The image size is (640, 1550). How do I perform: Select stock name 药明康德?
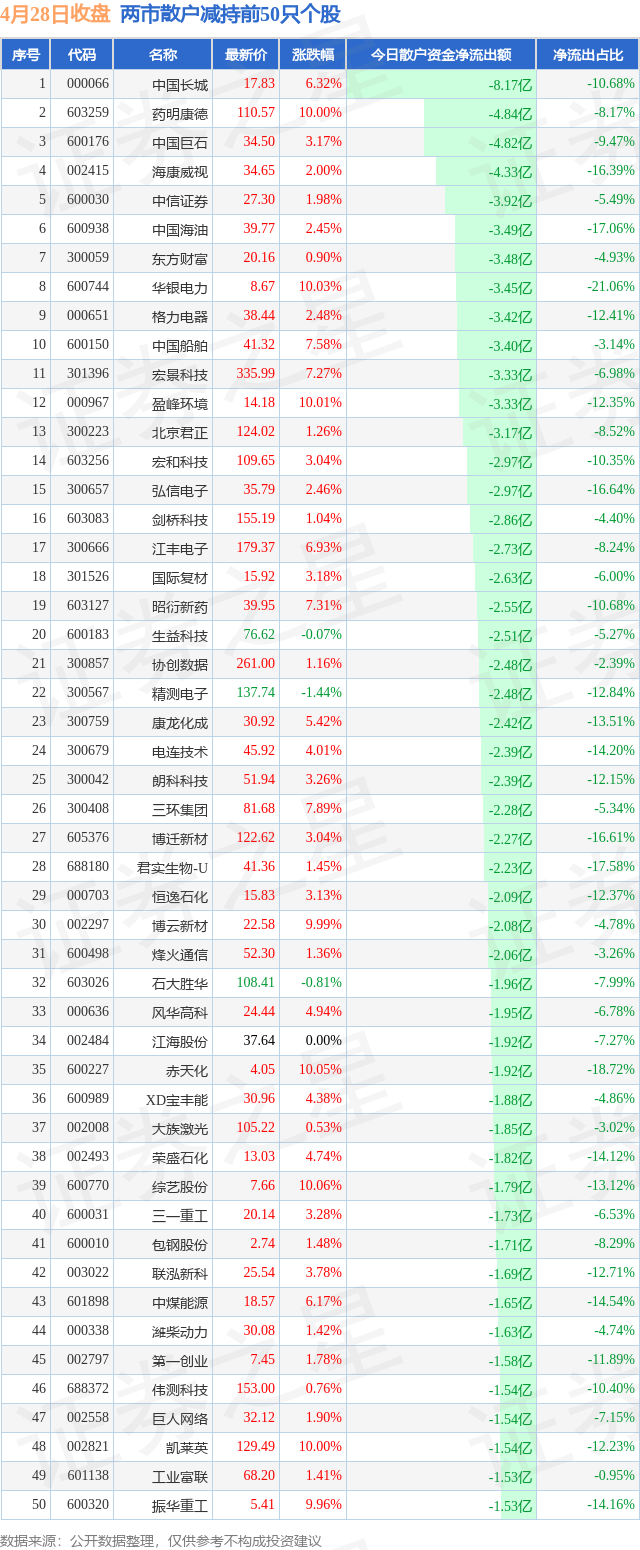[181, 113]
